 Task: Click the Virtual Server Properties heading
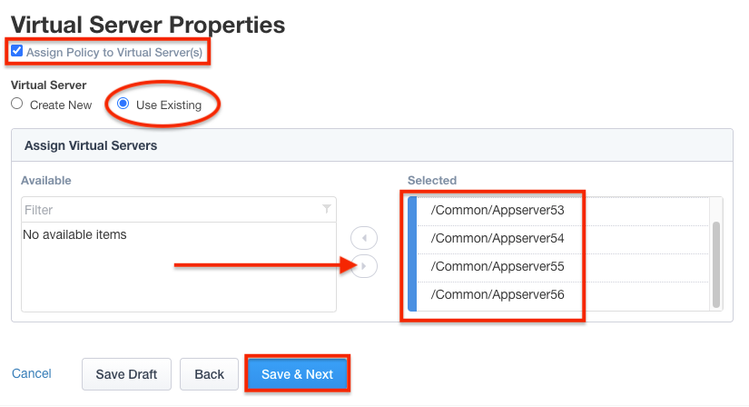coord(148,24)
